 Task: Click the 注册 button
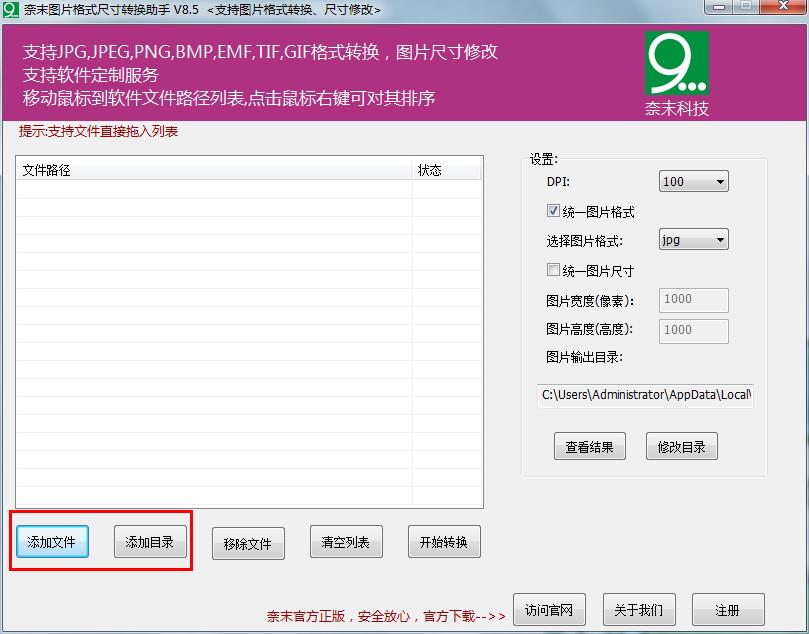coord(727,610)
